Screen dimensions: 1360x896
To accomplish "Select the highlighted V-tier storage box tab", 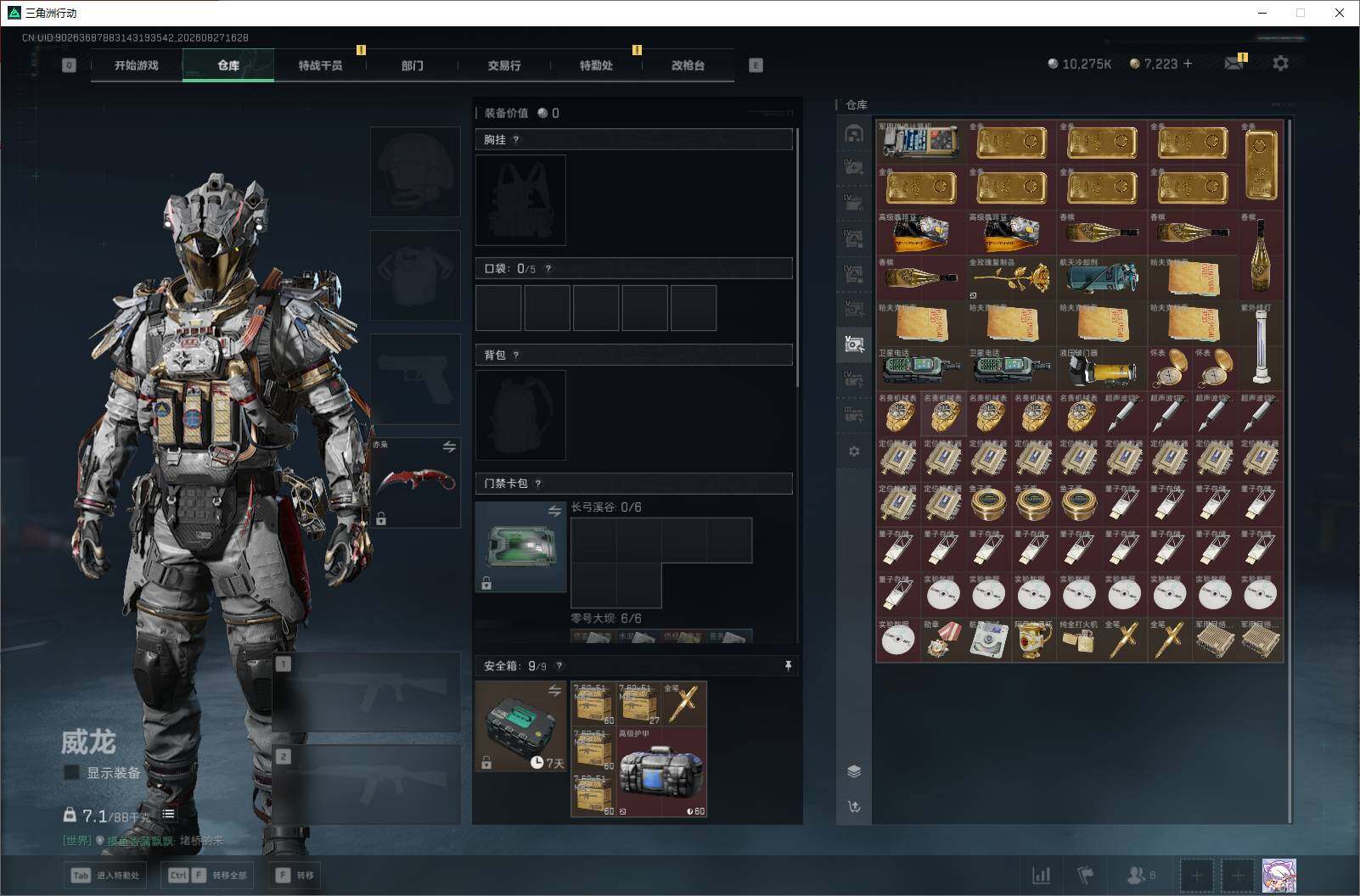I will tap(854, 344).
